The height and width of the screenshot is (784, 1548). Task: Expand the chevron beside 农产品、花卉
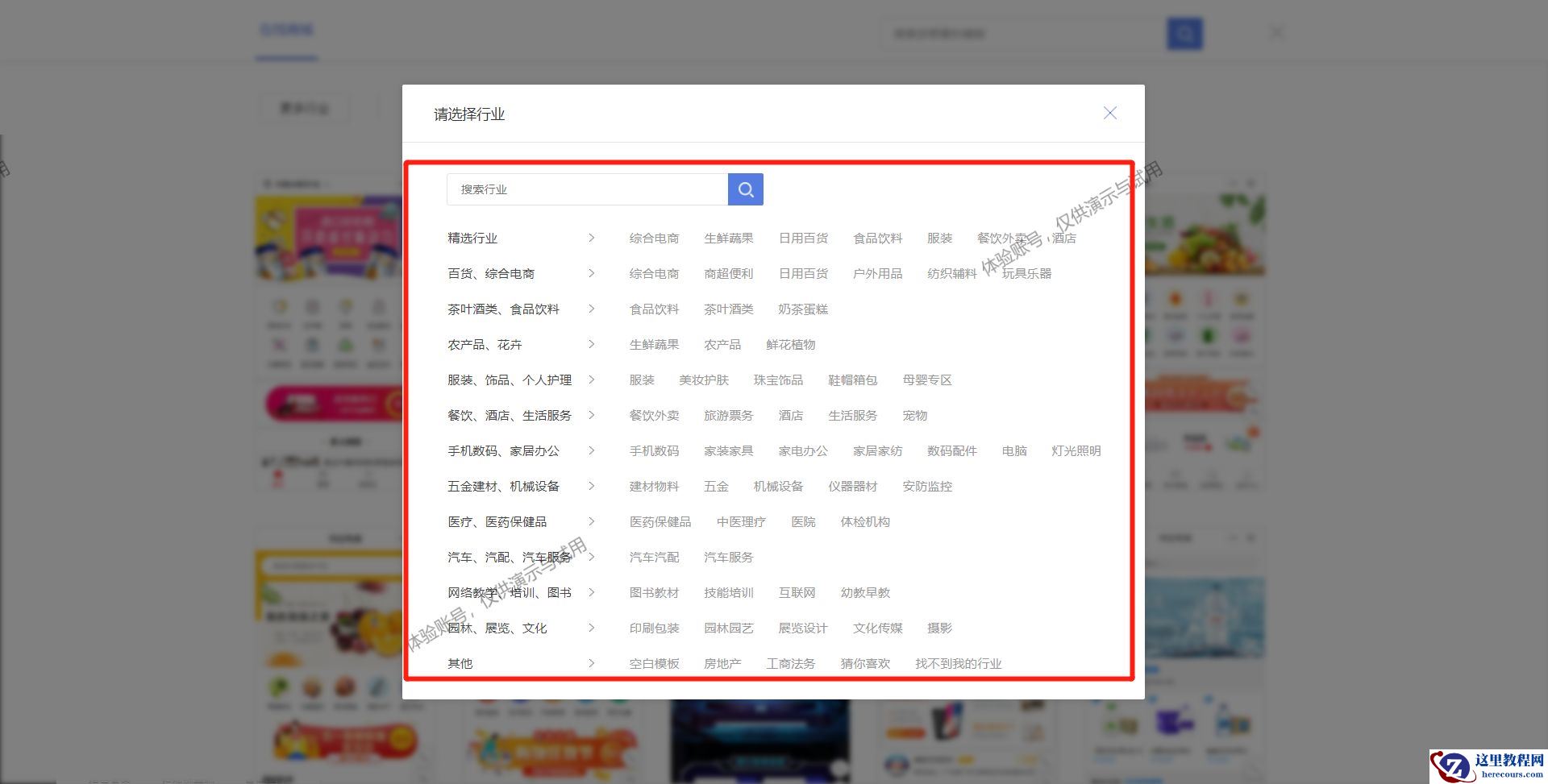[591, 345]
